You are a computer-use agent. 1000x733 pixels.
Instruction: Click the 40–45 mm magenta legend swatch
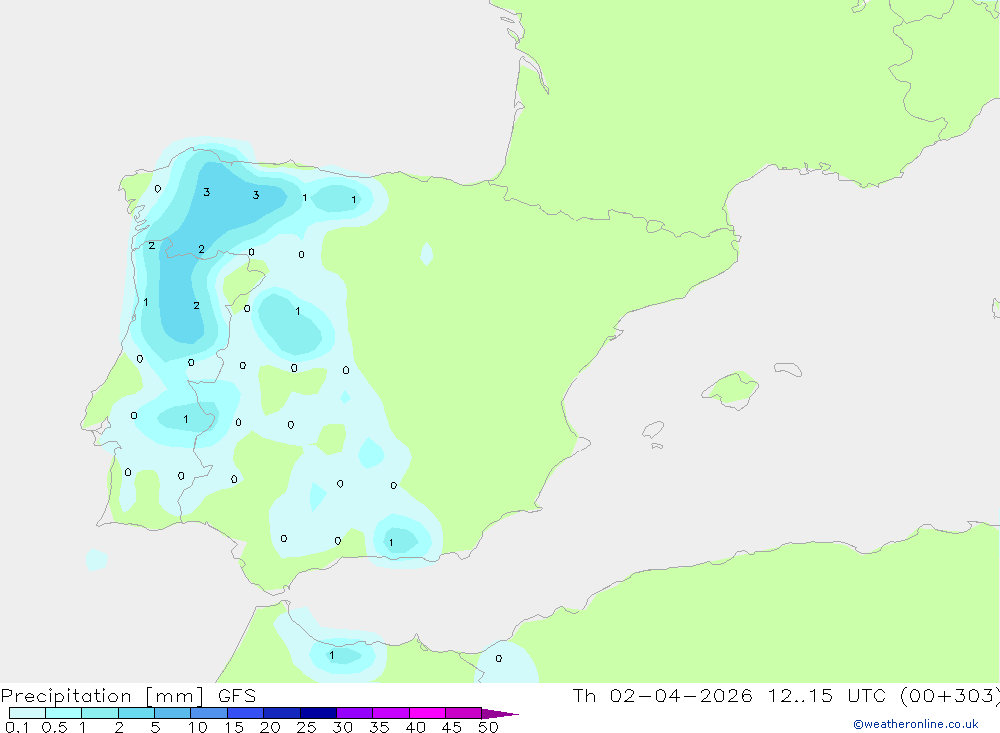click(427, 713)
